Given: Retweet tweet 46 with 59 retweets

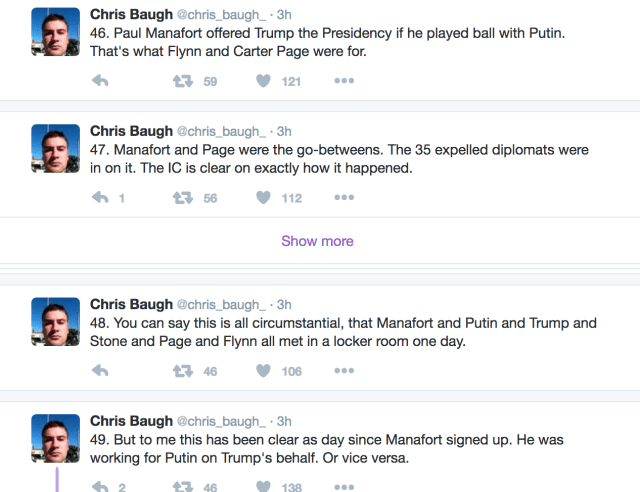Looking at the screenshot, I should tap(182, 82).
